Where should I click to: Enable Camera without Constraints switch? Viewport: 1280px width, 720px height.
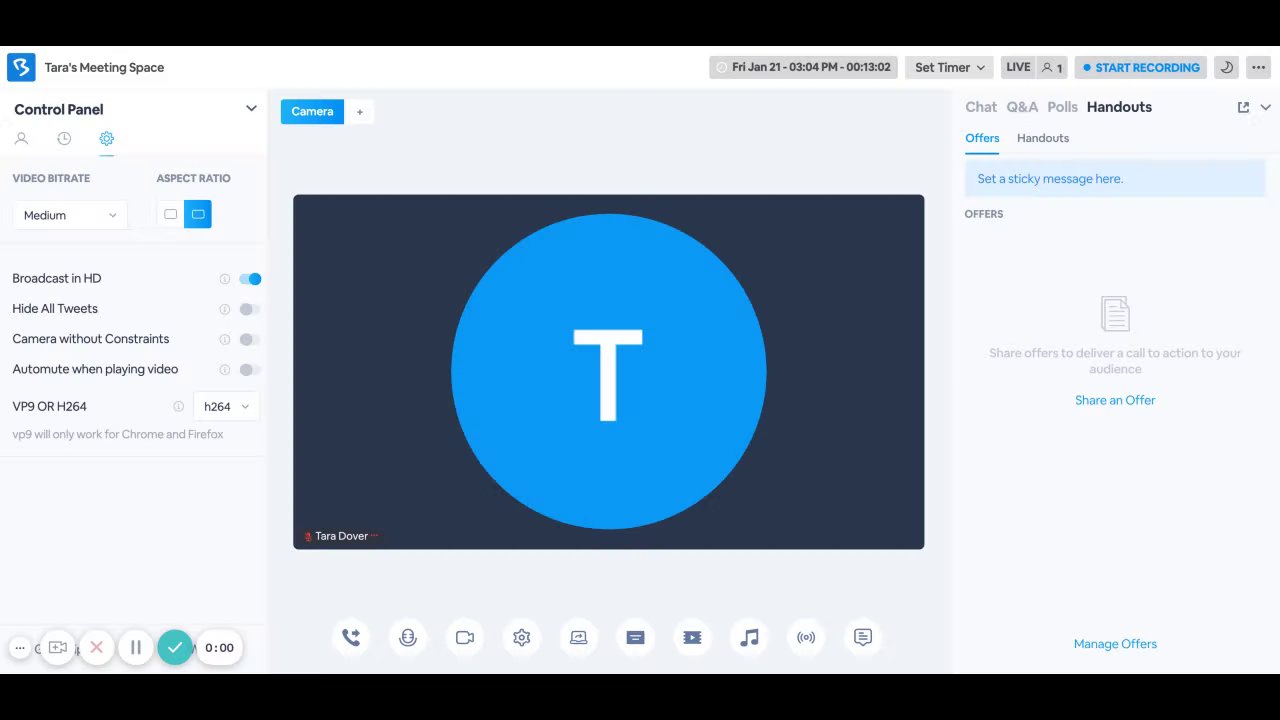tap(250, 339)
